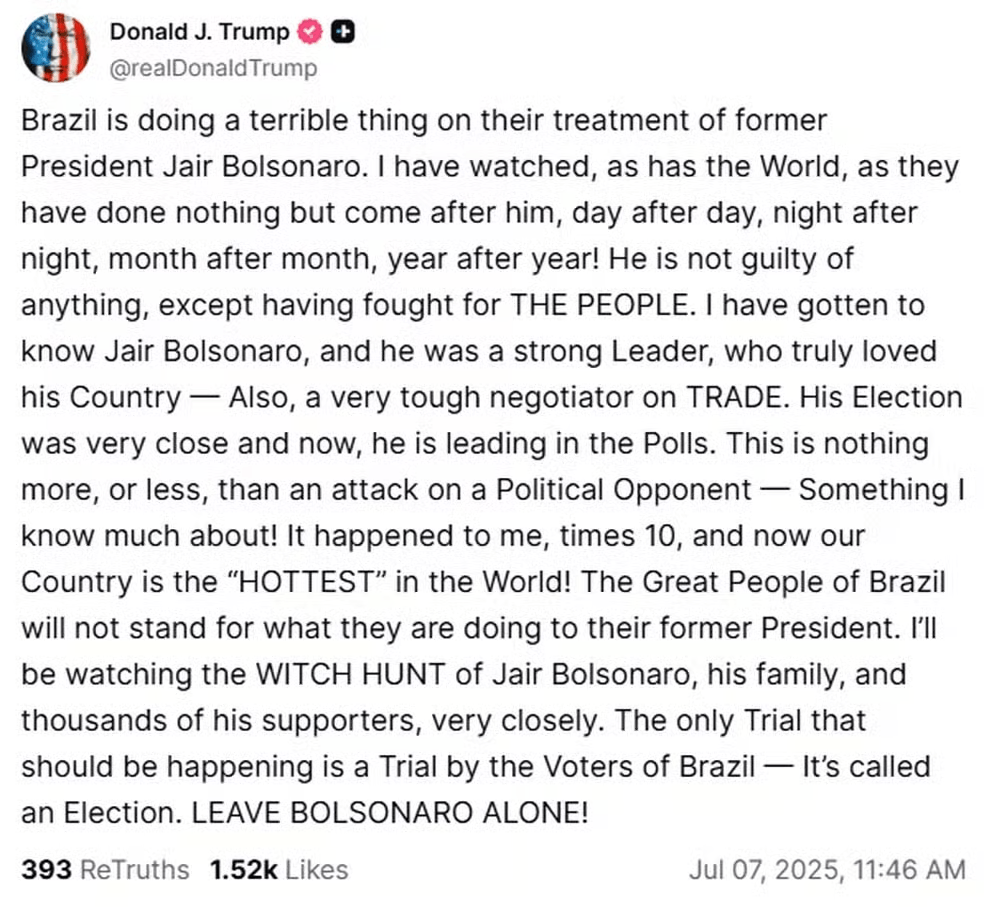
Task: View the 393 ReTruths list
Action: tap(105, 869)
